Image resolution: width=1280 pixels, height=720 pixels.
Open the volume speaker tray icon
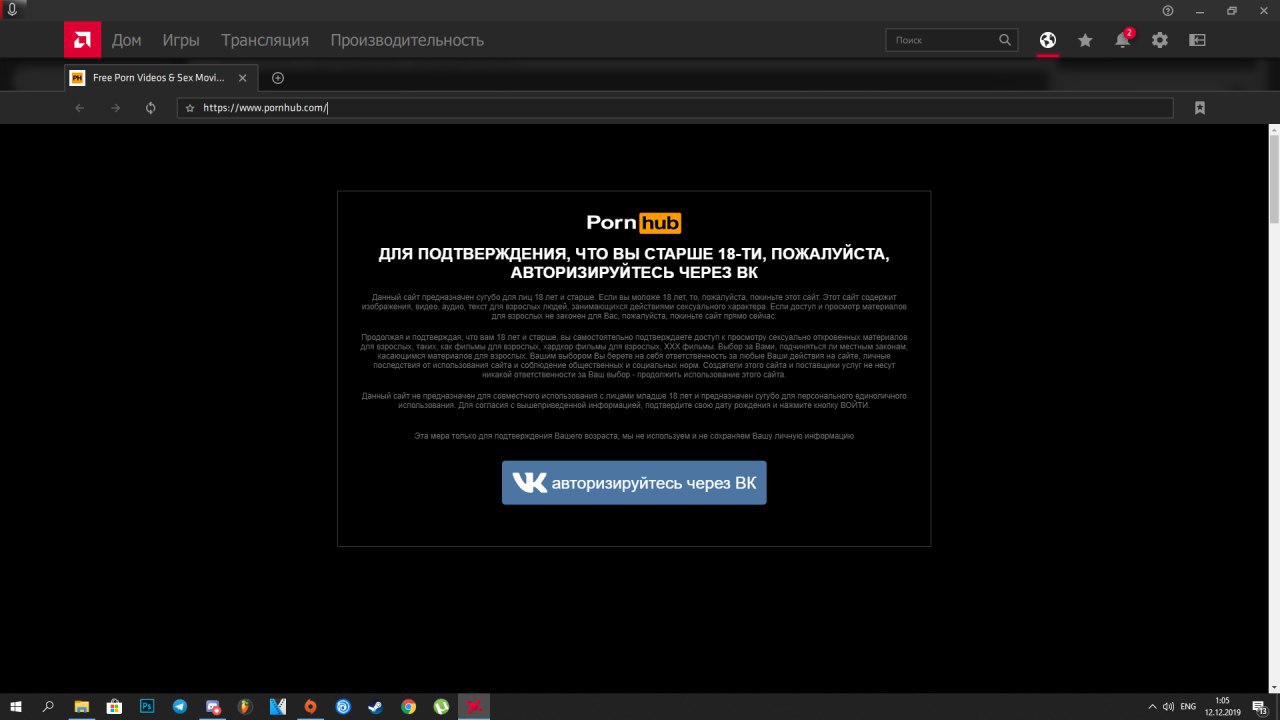click(x=1168, y=706)
